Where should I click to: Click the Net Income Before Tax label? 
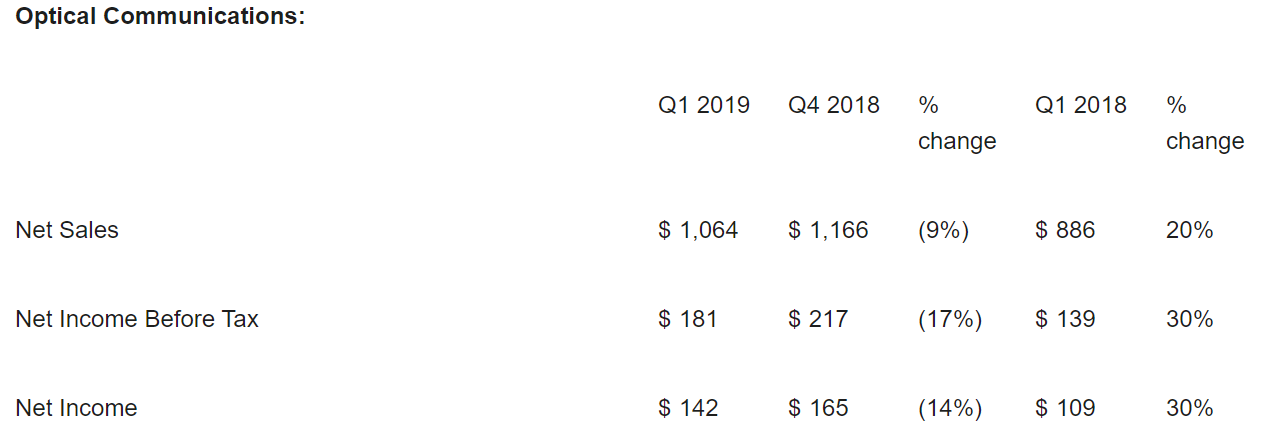pos(137,319)
